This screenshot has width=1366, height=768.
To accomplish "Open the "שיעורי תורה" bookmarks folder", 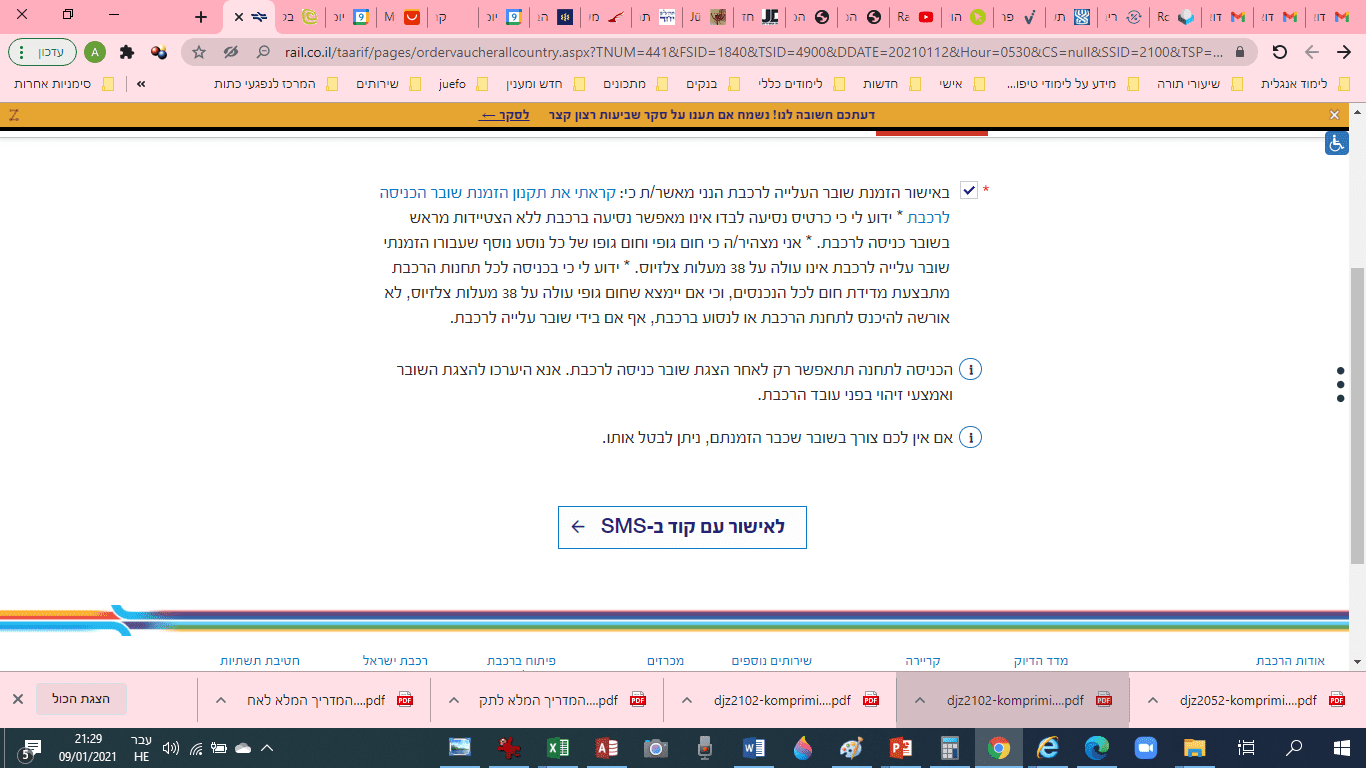I will point(1201,84).
